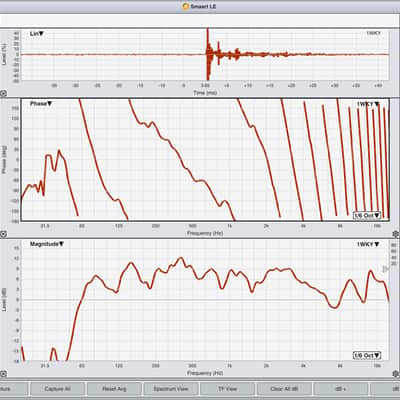Switch to Spectrum View
Viewport: 400px width, 400px height.
point(171,389)
